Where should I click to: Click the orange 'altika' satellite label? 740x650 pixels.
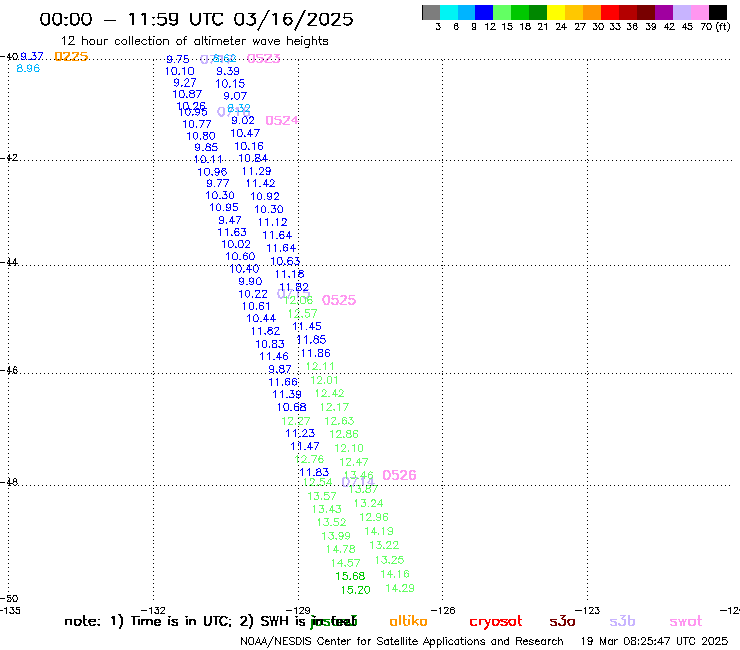[408, 621]
